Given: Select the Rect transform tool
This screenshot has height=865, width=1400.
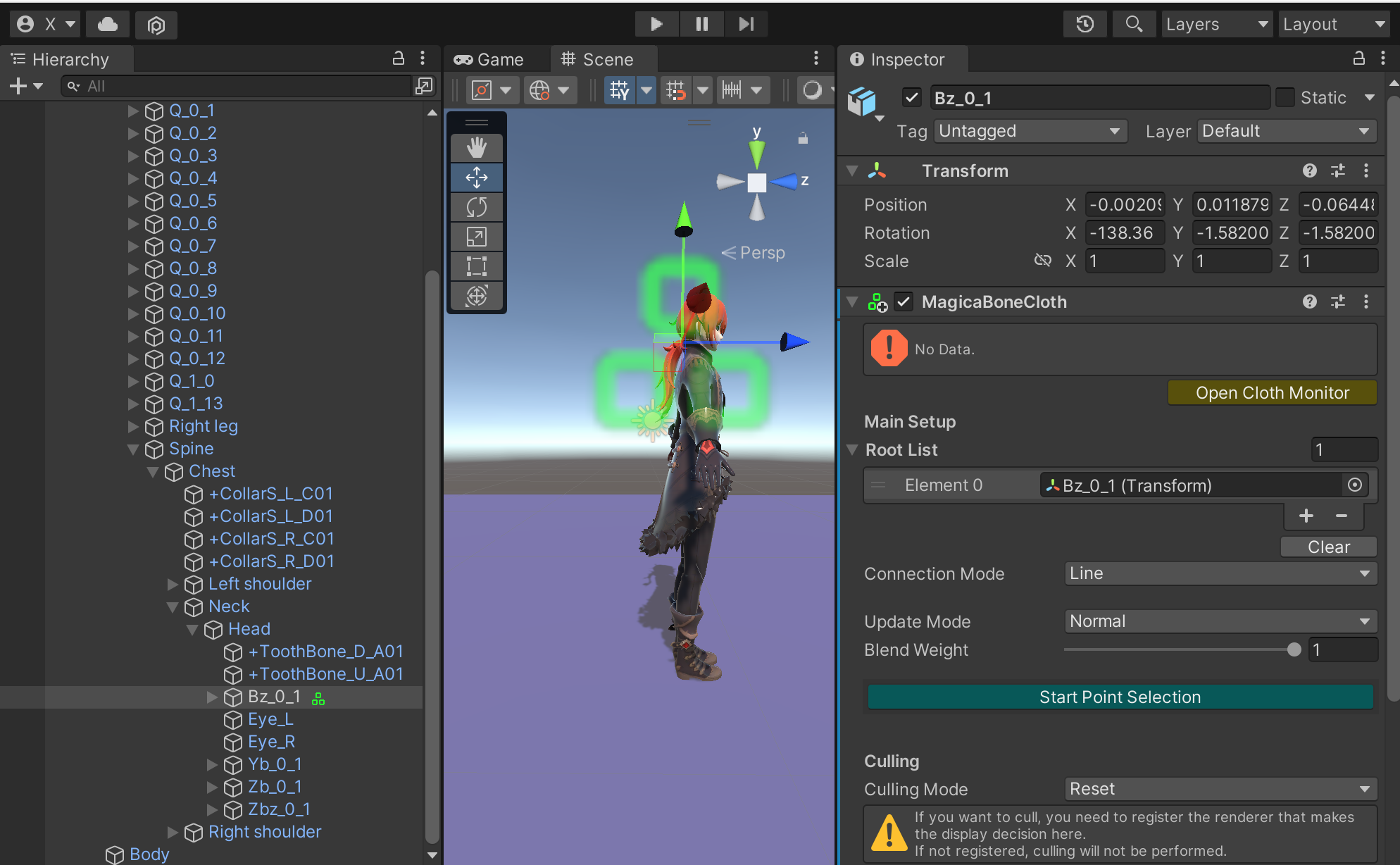Looking at the screenshot, I should pyautogui.click(x=477, y=266).
